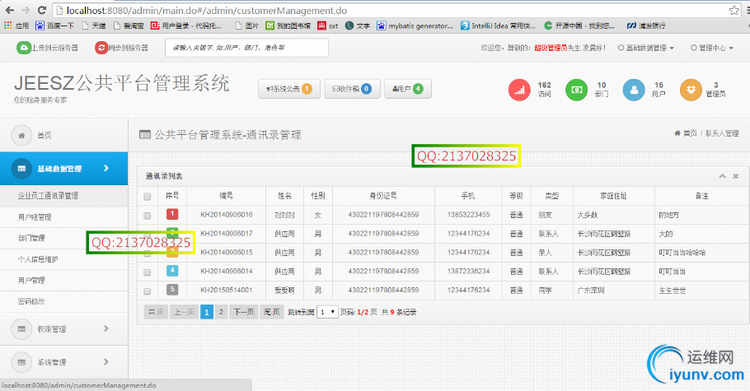Click the orange 3 管理员 stats icon

[691, 89]
